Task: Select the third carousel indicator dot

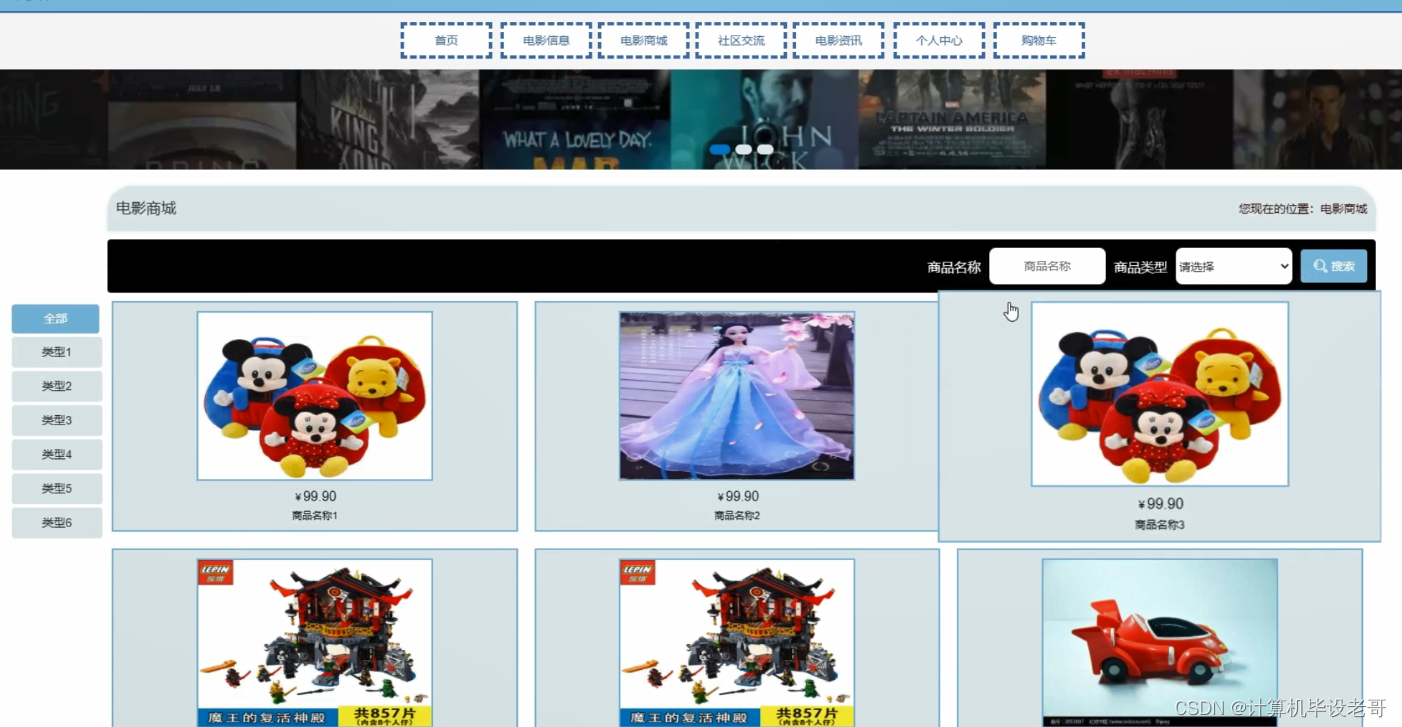Action: (x=765, y=150)
